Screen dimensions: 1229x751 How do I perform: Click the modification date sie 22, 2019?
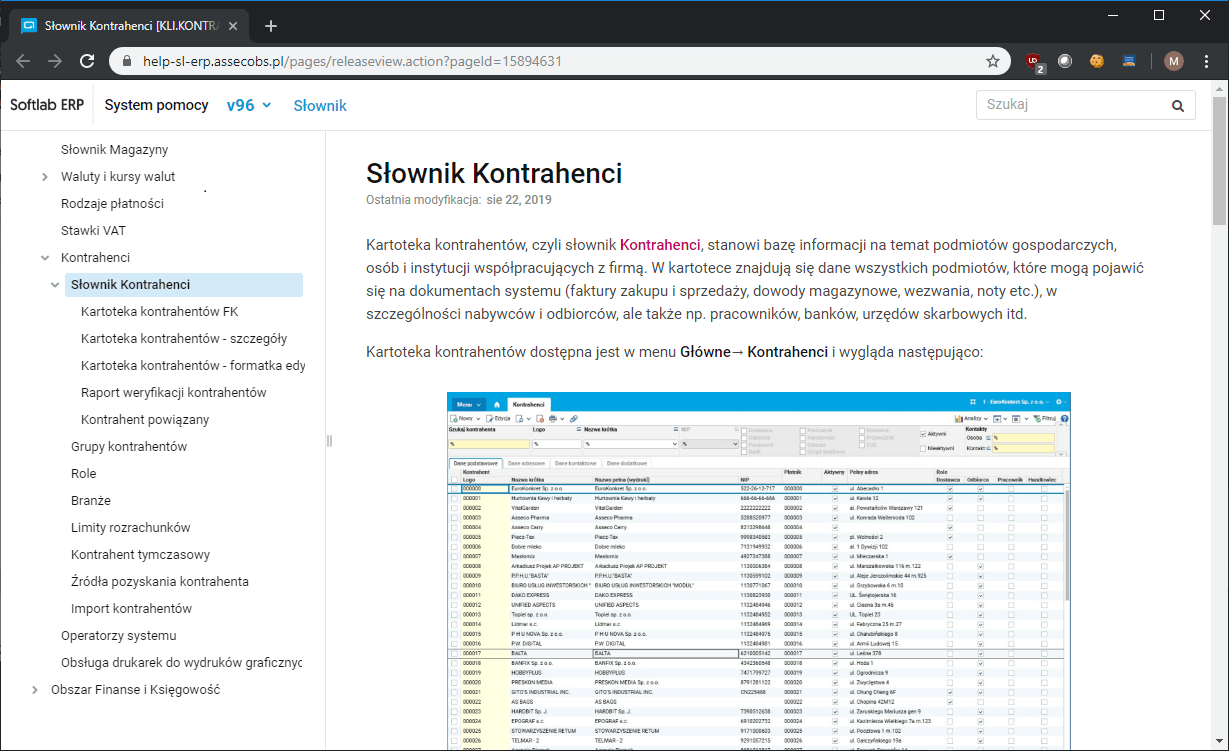pos(519,200)
